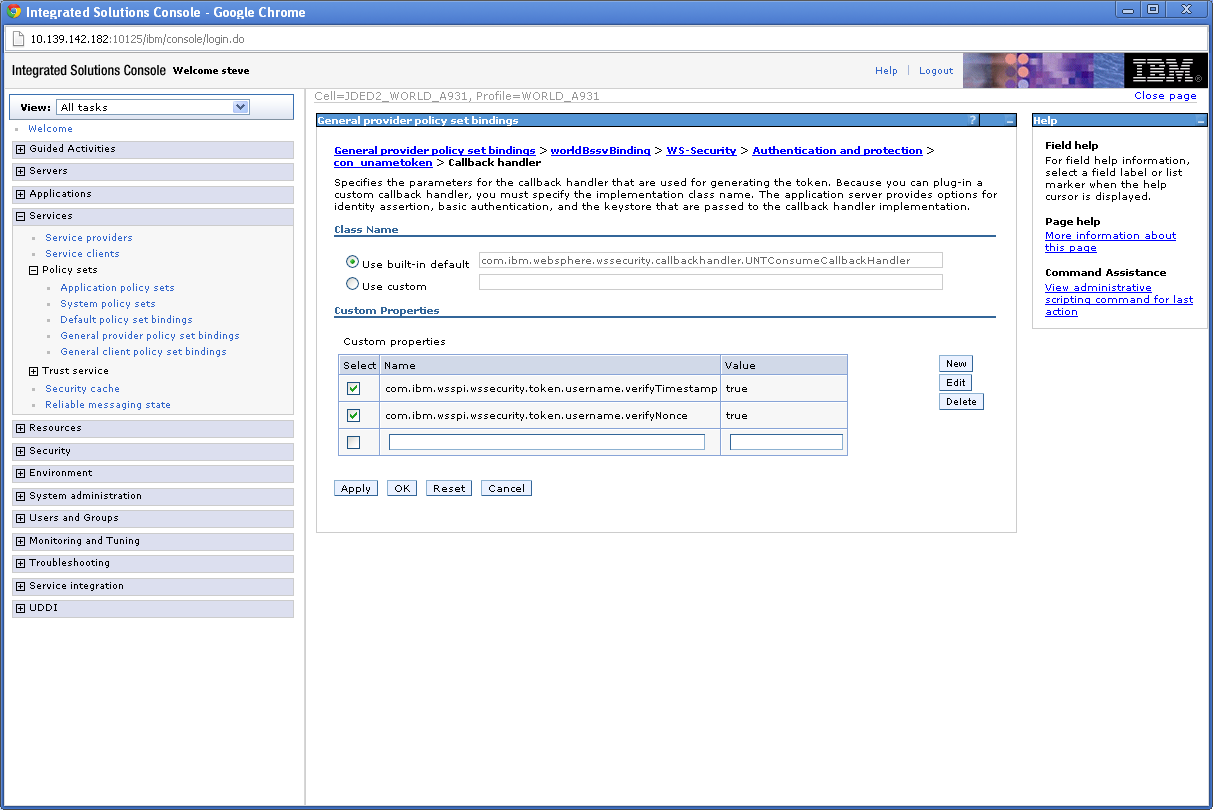Viewport: 1213px width, 810px height.
Task: Click the custom class name input field
Action: coord(711,282)
